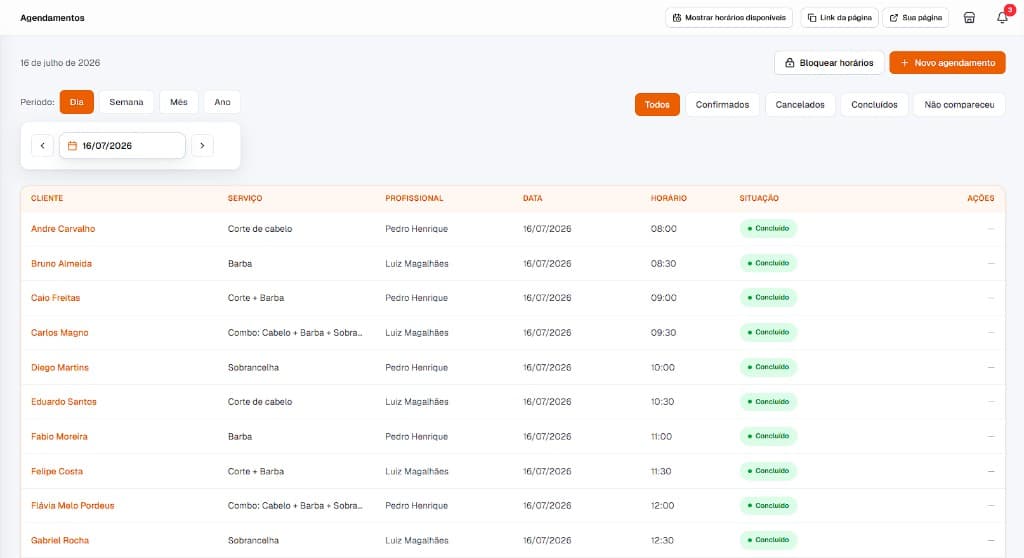The image size is (1024, 558).
Task: Click Corte + Barba in Caio Freitas row
Action: (x=256, y=298)
